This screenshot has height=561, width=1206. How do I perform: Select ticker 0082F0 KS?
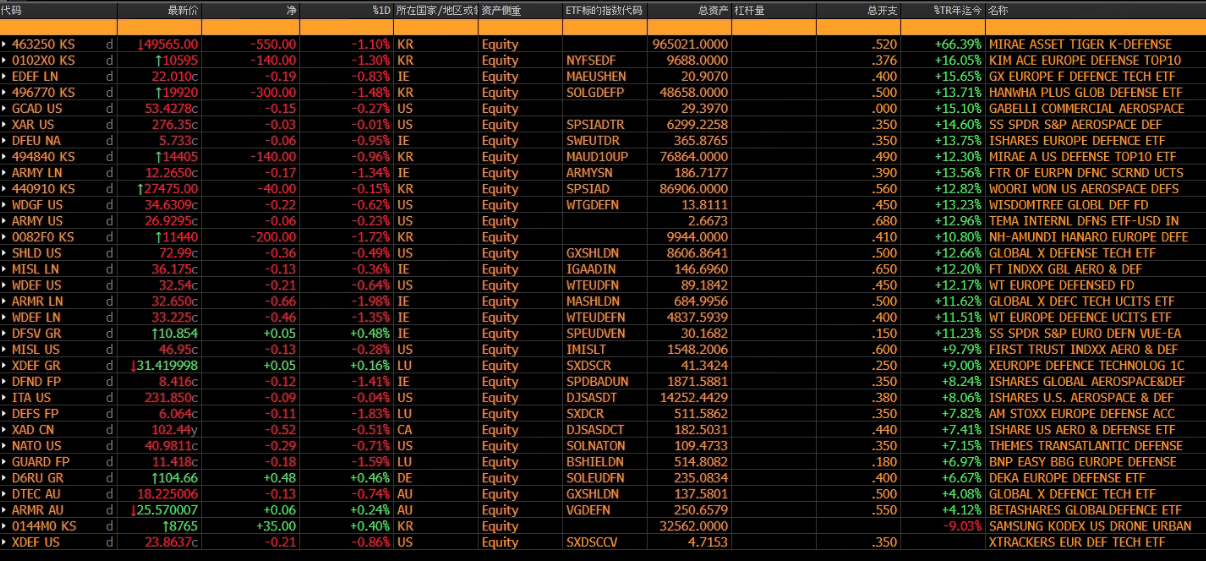tap(43, 237)
